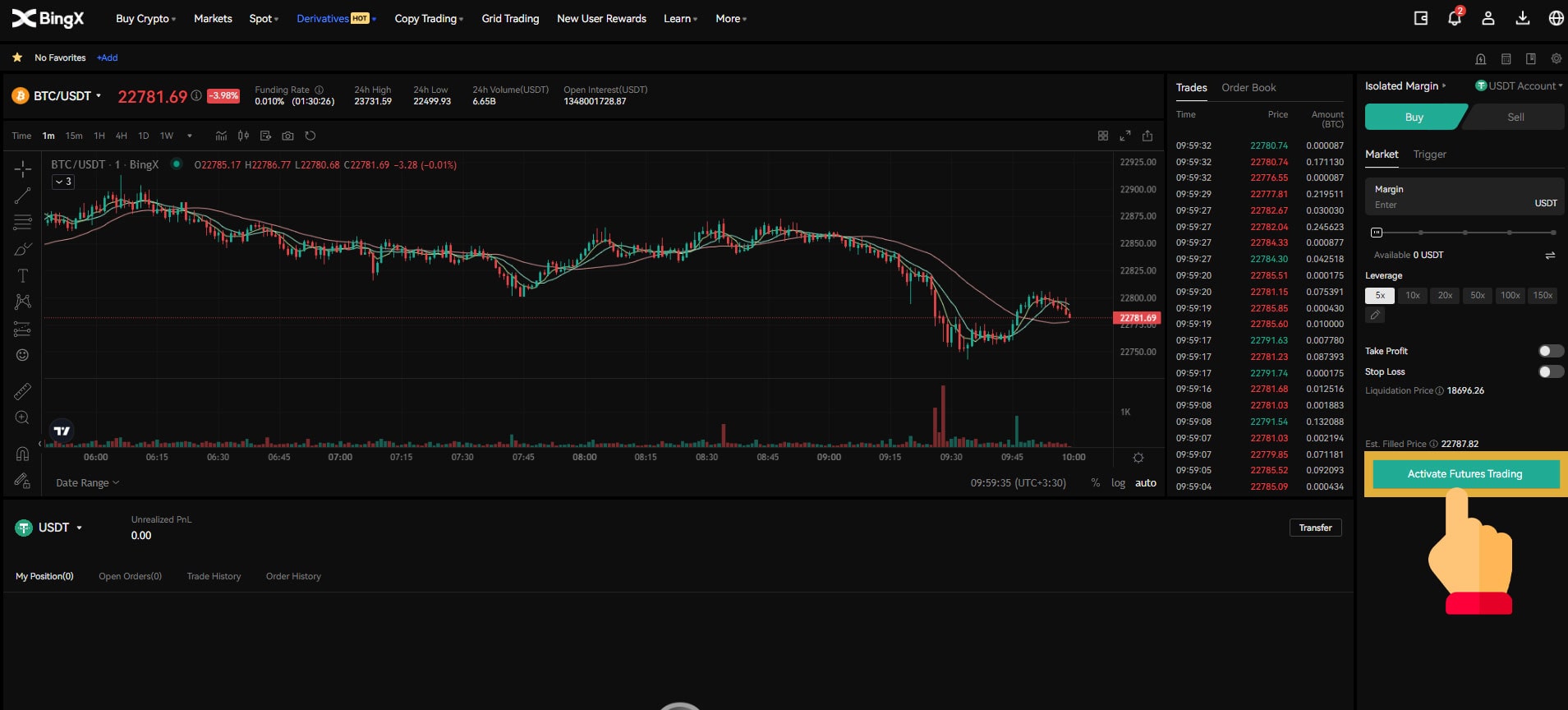Image resolution: width=1568 pixels, height=710 pixels.
Task: Swap margin unit with arrows icon
Action: click(1550, 256)
